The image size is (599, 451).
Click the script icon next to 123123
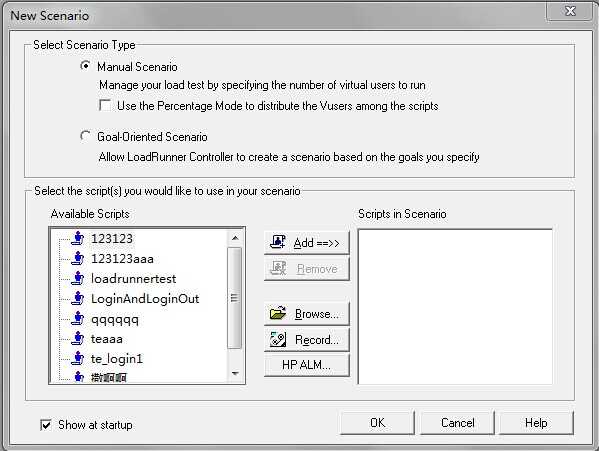(78, 238)
